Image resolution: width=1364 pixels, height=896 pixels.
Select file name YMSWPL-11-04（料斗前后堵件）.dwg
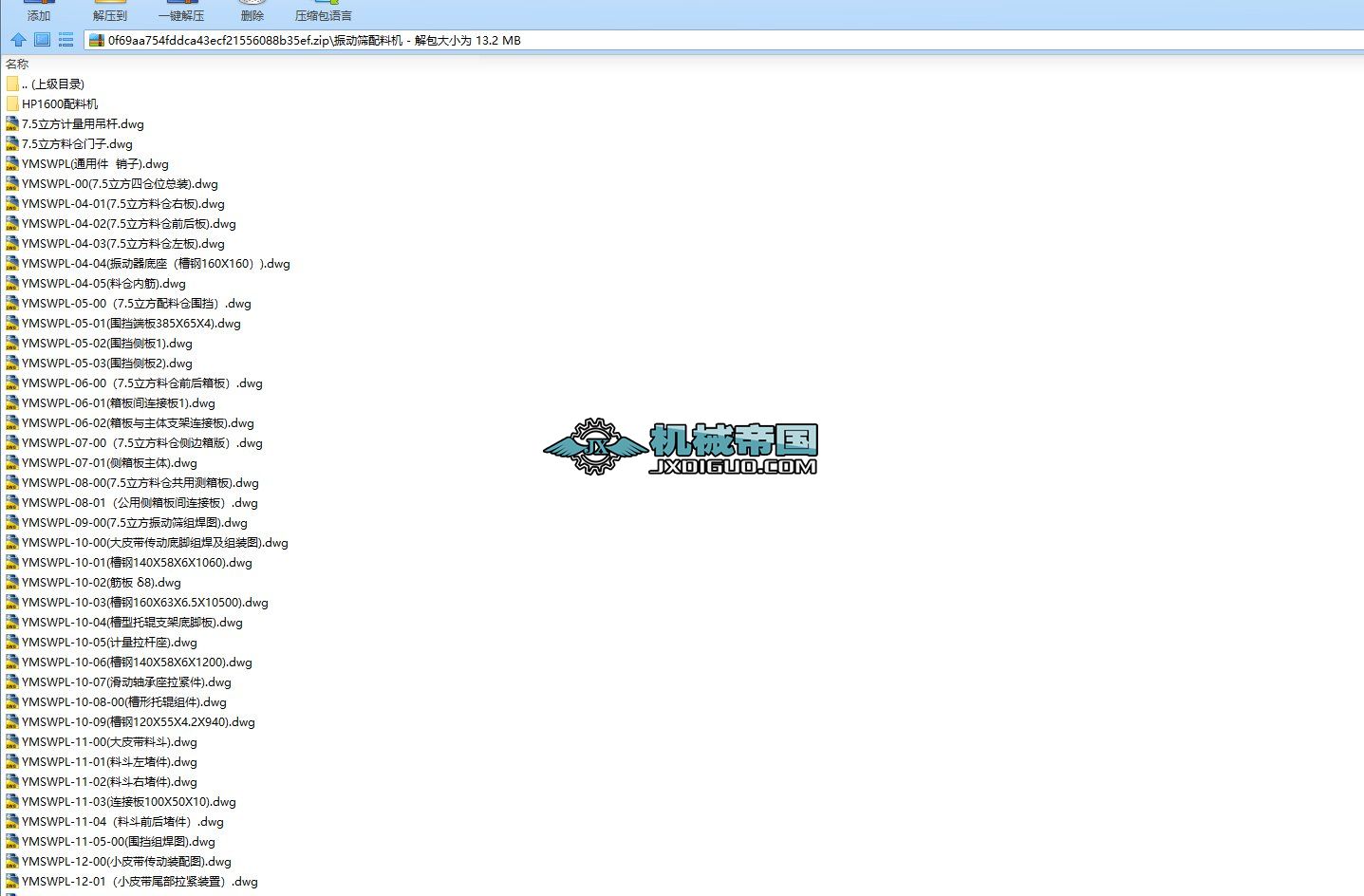coord(122,822)
